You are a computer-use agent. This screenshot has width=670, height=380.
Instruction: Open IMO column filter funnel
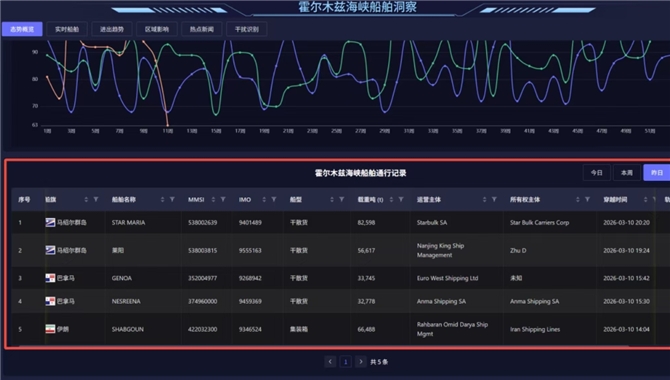(x=274, y=200)
